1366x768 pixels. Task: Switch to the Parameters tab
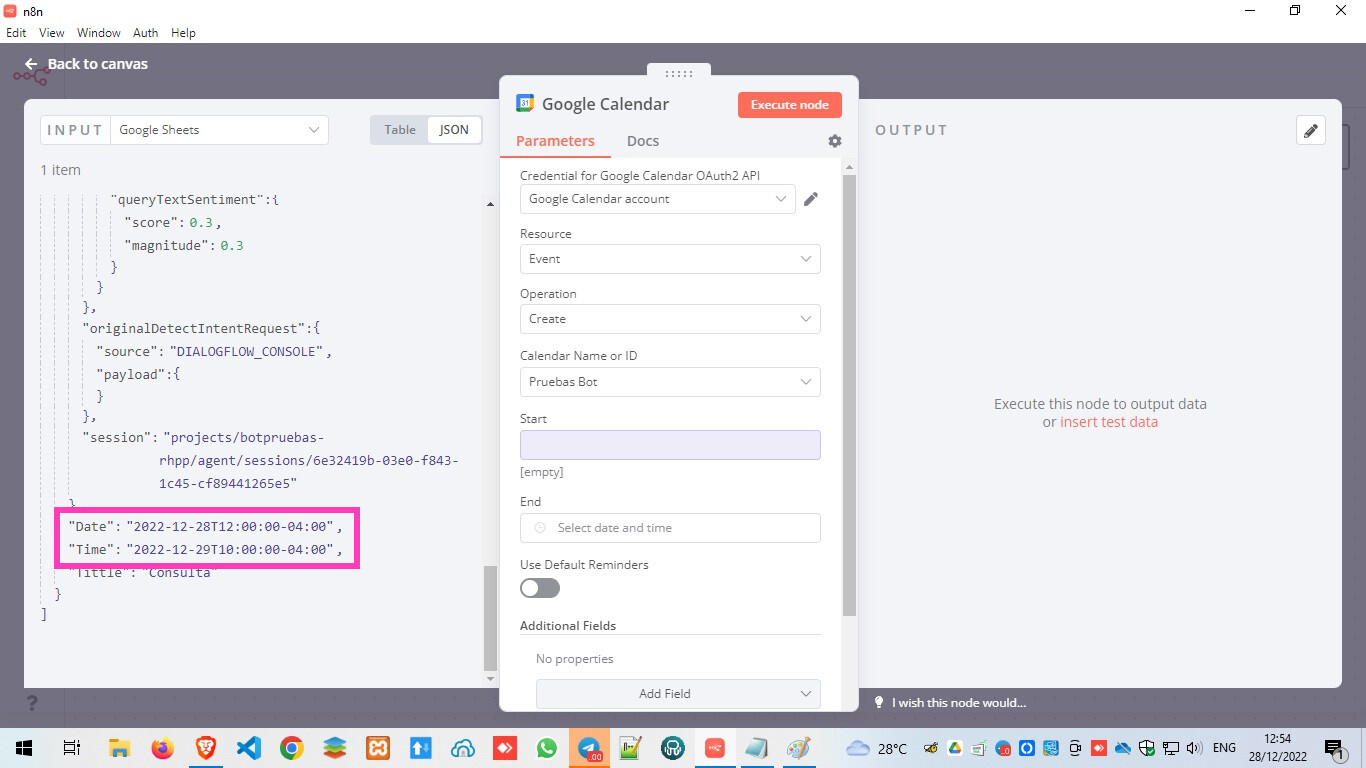click(555, 141)
